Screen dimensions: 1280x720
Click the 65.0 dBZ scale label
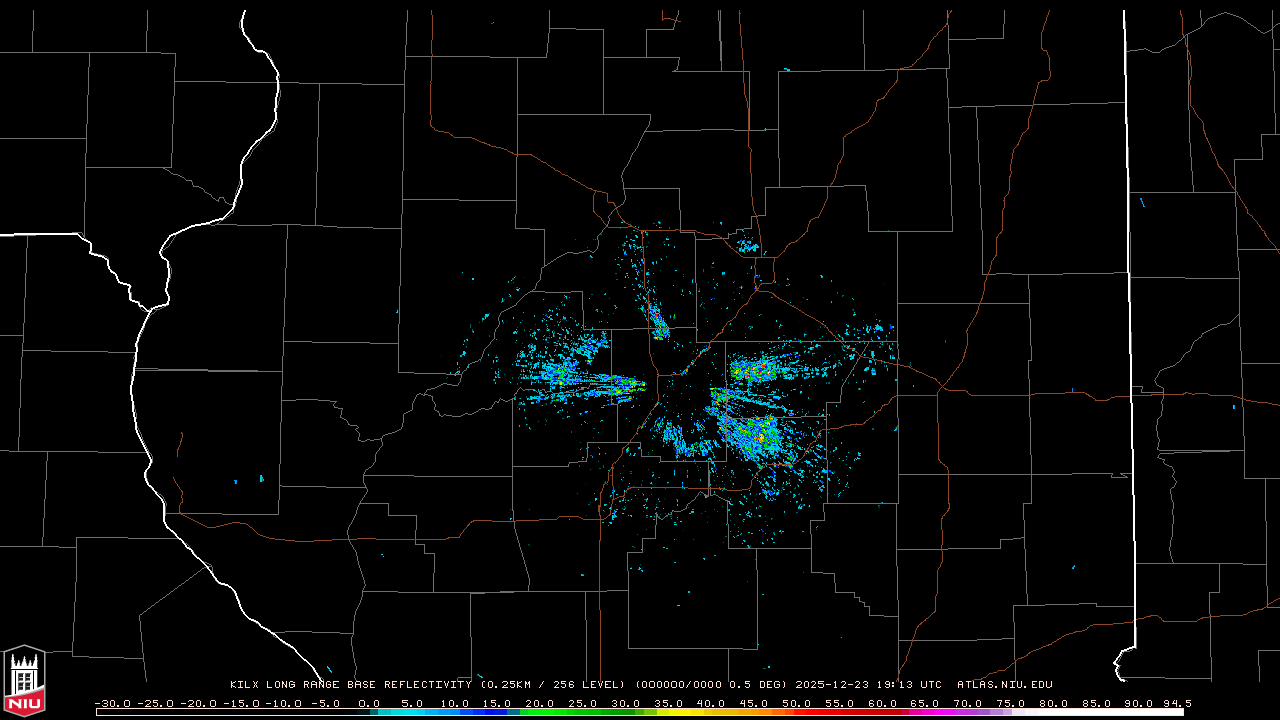924,703
